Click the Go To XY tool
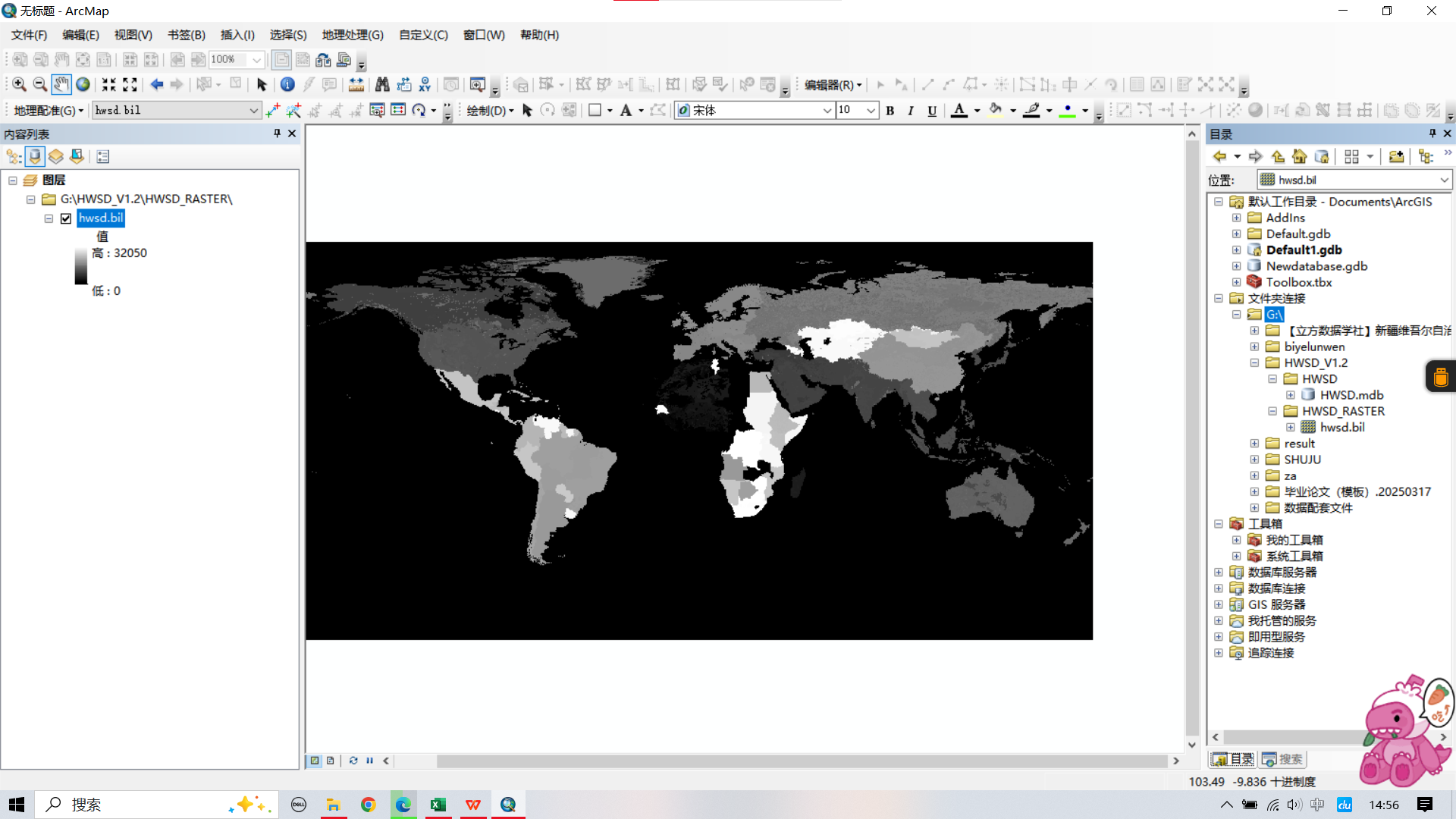Screen dimensions: 1456x819 [425, 85]
